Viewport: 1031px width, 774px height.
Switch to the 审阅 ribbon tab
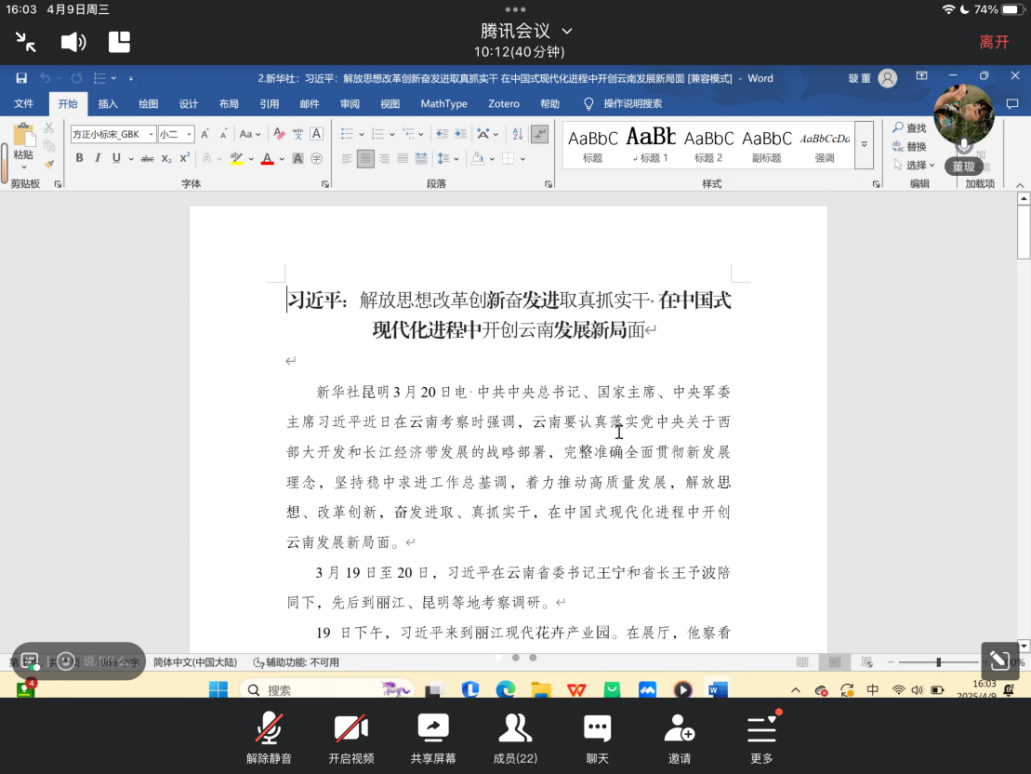(x=350, y=104)
